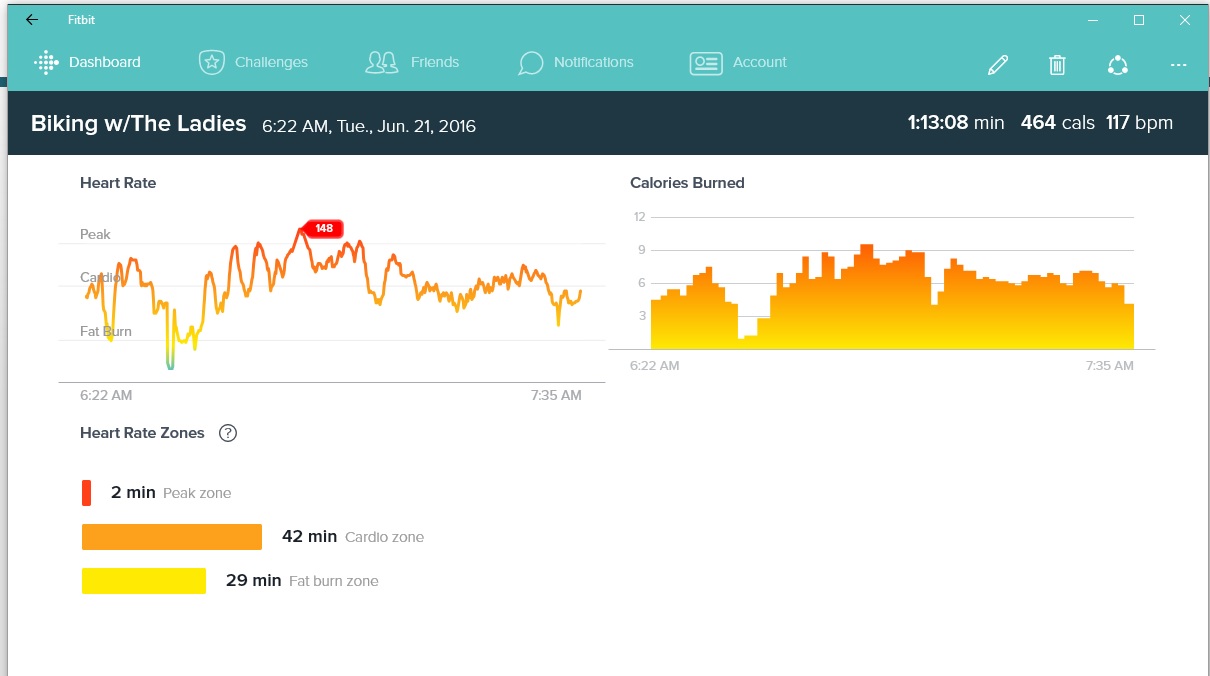
Task: Click the orange Cardio zone bar
Action: (172, 537)
